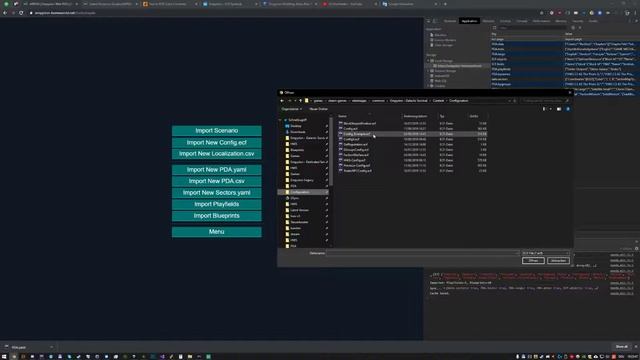Change file view layout icon in dialog
Image resolution: width=640 pixels, height=360 pixels.
click(x=544, y=109)
